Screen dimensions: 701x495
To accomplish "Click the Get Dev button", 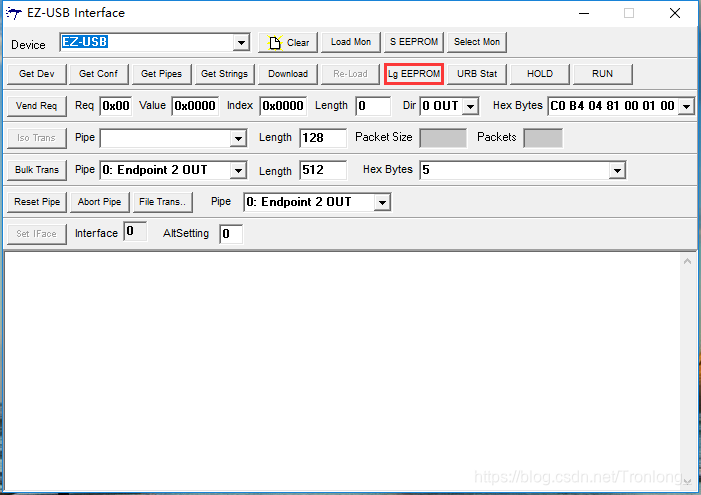I will pos(37,74).
